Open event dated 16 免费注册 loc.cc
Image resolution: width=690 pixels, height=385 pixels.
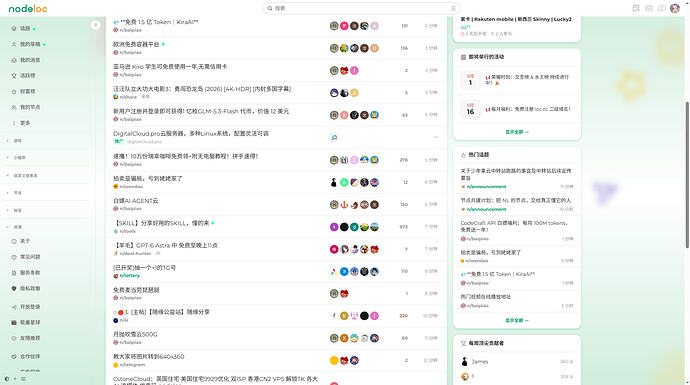click(x=517, y=109)
